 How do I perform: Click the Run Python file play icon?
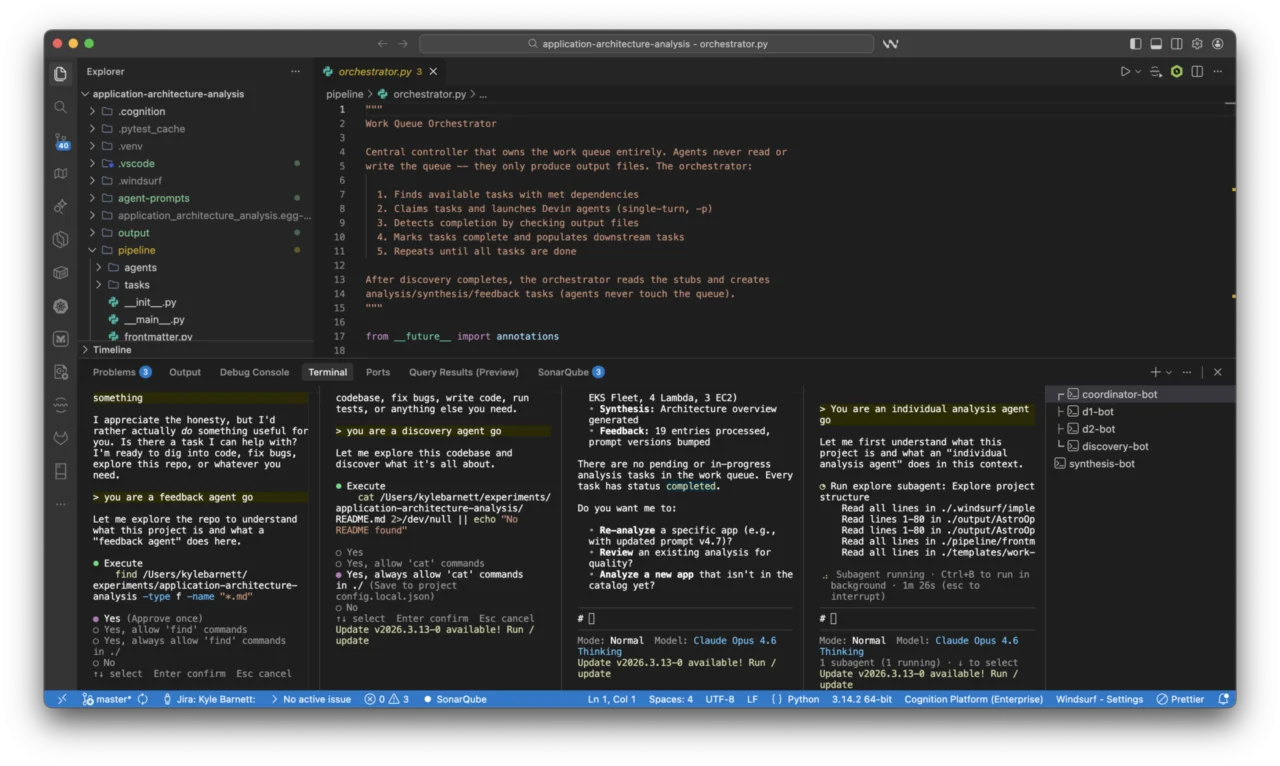pos(1125,72)
